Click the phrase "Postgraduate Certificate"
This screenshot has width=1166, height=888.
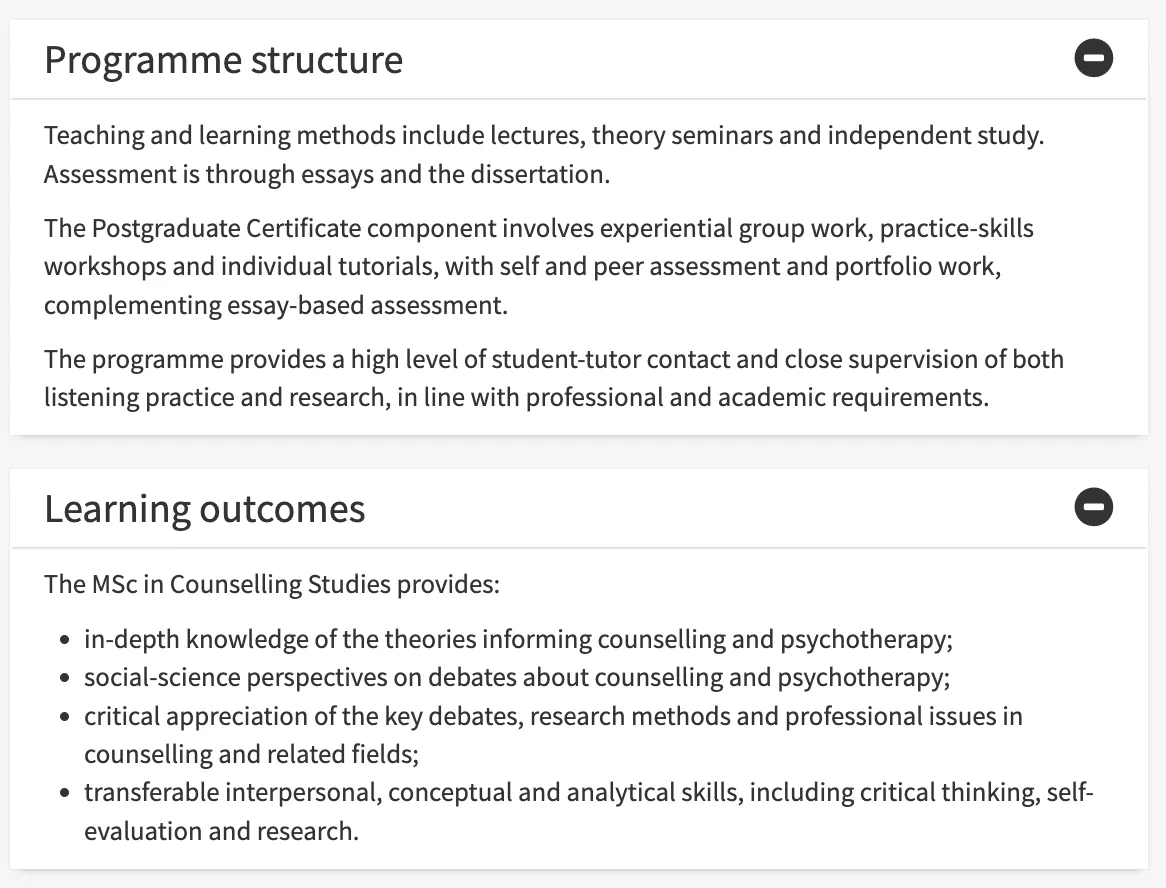tap(225, 228)
